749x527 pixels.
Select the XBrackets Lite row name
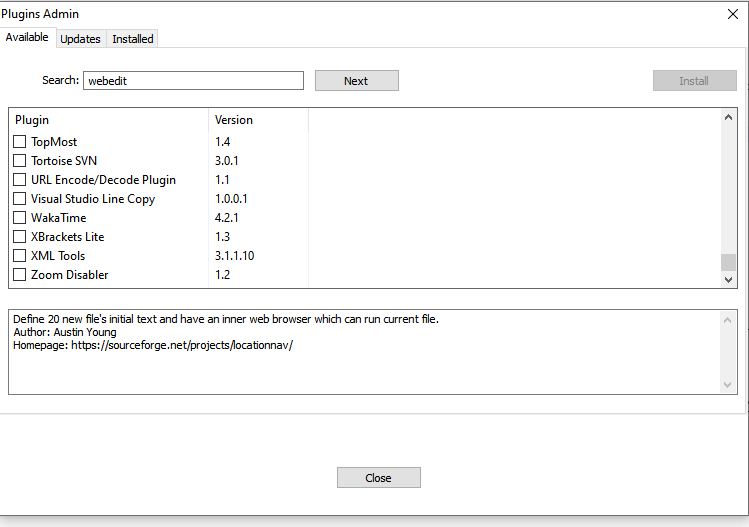point(68,237)
